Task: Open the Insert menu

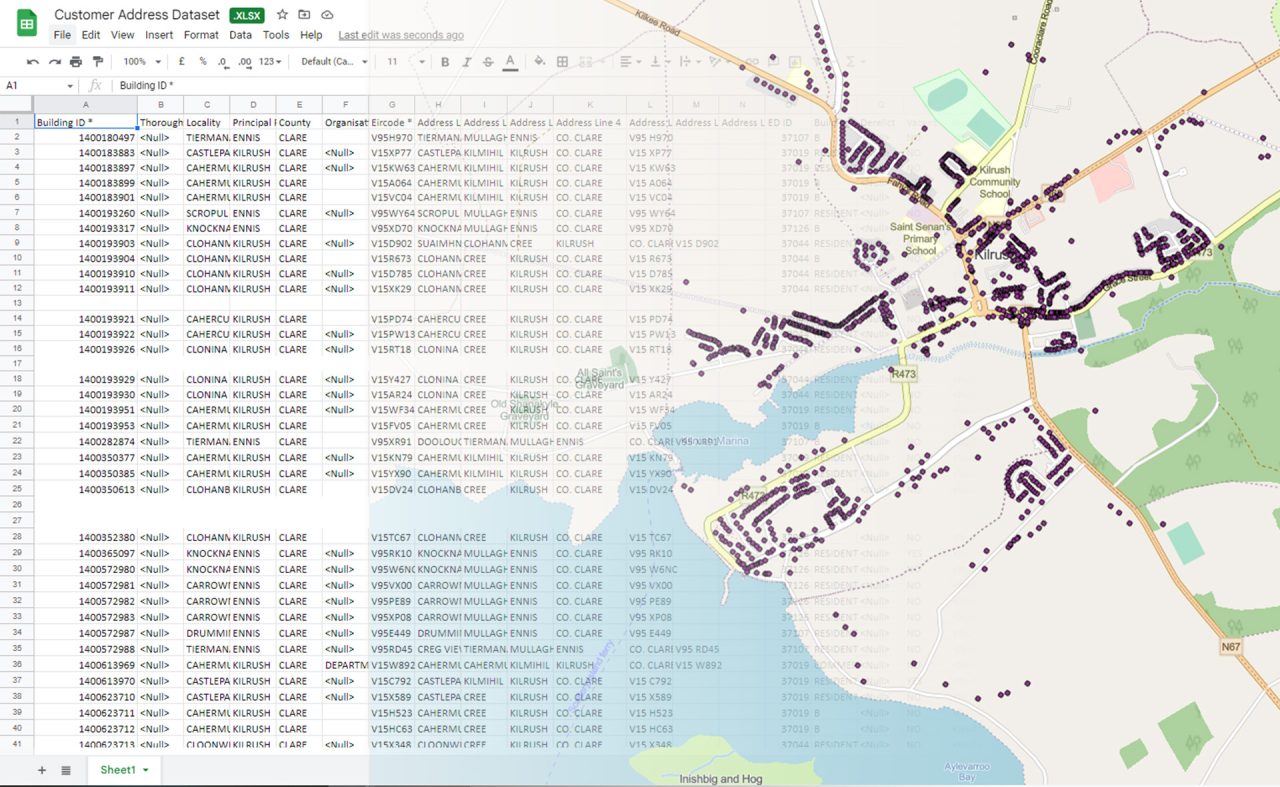Action: click(159, 35)
